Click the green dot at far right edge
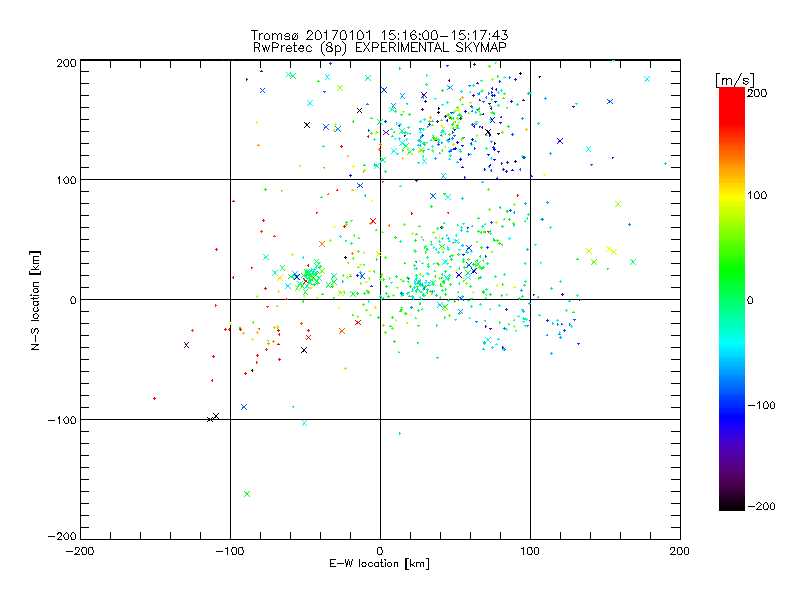 tap(665, 163)
